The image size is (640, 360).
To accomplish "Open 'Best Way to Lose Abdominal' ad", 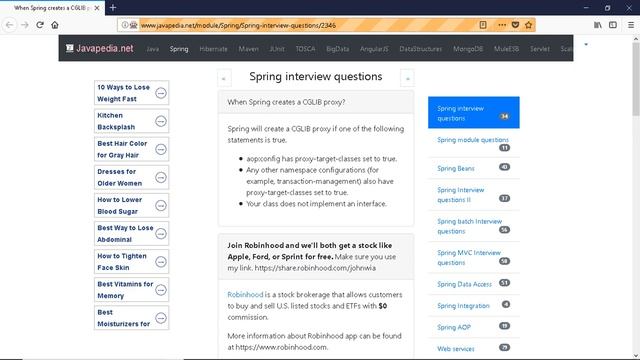I will [x=131, y=234].
